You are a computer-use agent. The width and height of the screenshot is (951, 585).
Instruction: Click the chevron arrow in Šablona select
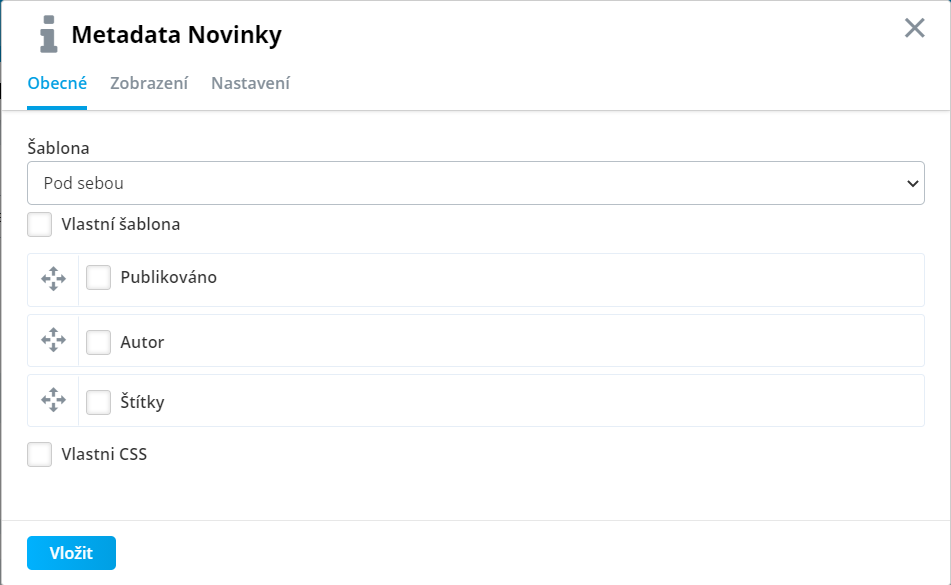tap(912, 183)
